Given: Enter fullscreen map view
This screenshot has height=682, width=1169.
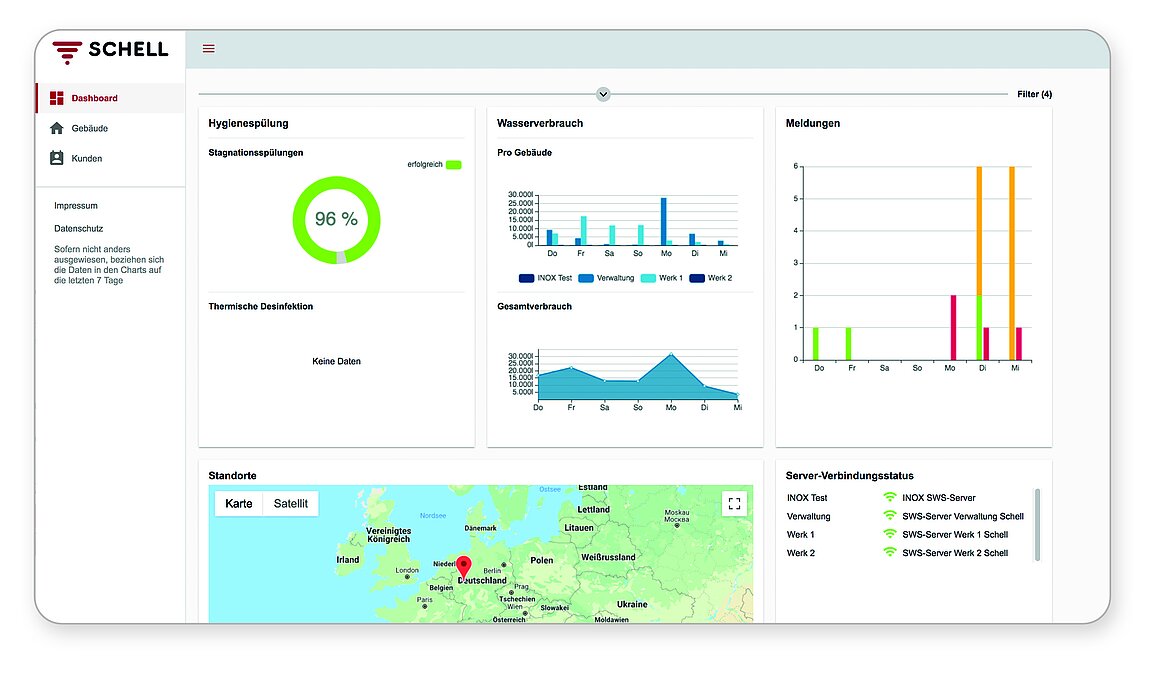Looking at the screenshot, I should click(735, 504).
